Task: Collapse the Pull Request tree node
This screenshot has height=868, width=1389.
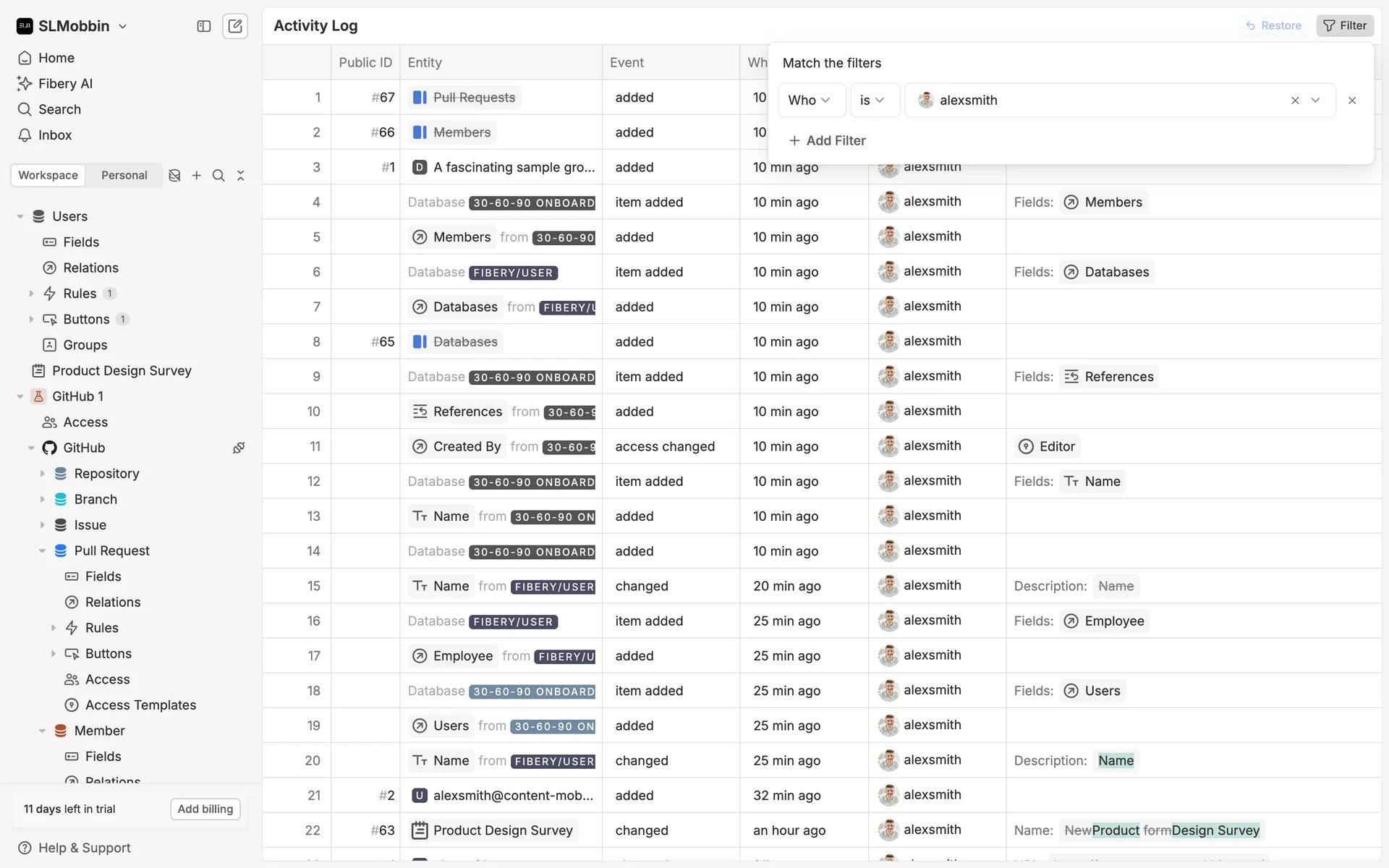Action: 42,550
